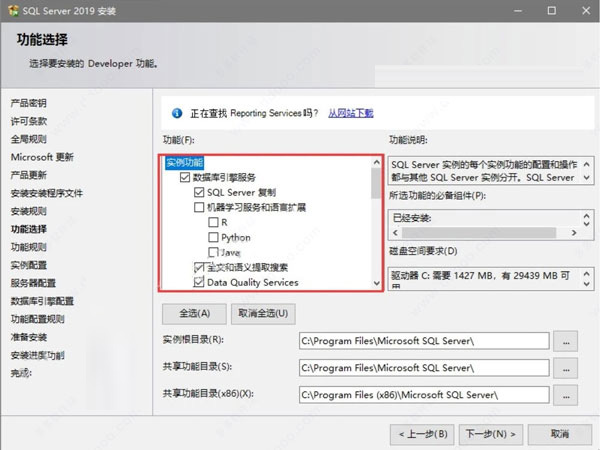
Task: Select 全局规则 step in sidebar
Action: coord(29,139)
